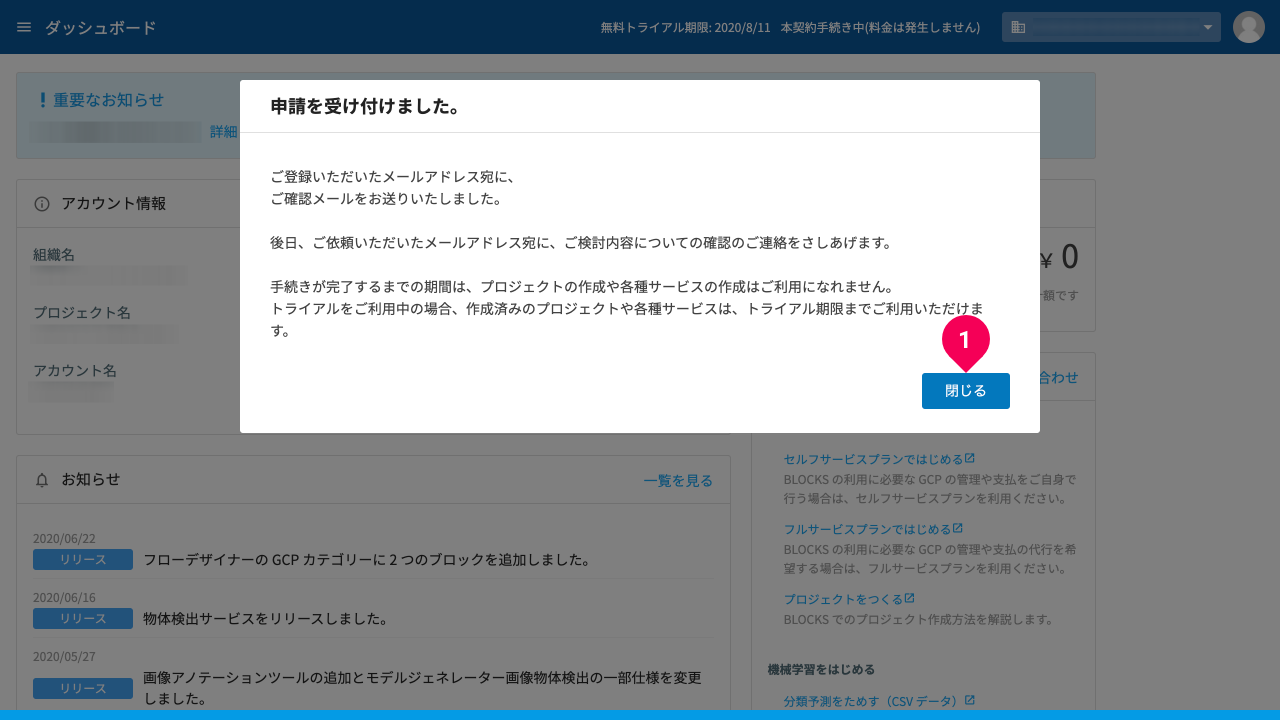This screenshot has width=1280, height=720.
Task: Open the 詳細 link in important notice
Action: pos(223,132)
